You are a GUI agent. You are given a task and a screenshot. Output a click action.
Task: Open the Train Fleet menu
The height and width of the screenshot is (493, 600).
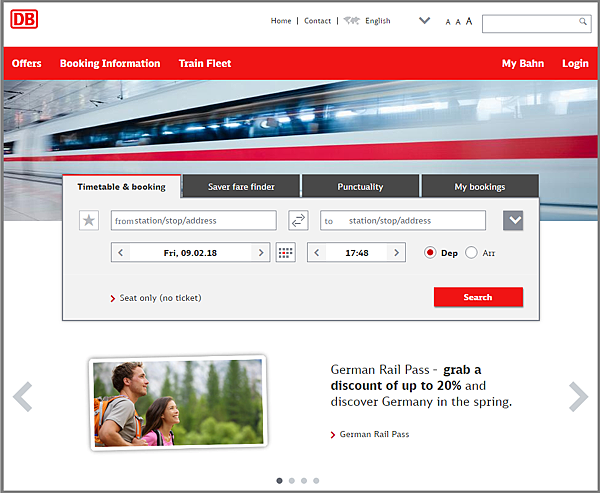205,64
